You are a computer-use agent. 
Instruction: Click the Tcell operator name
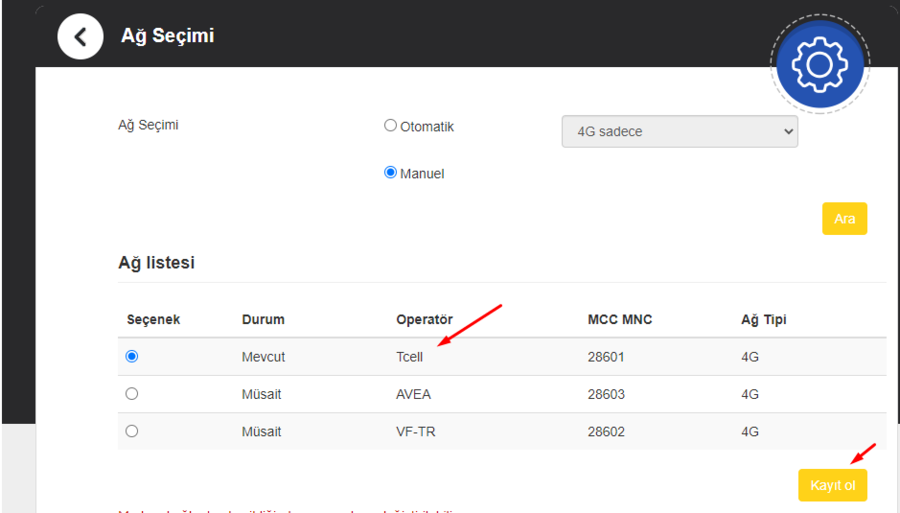point(411,356)
